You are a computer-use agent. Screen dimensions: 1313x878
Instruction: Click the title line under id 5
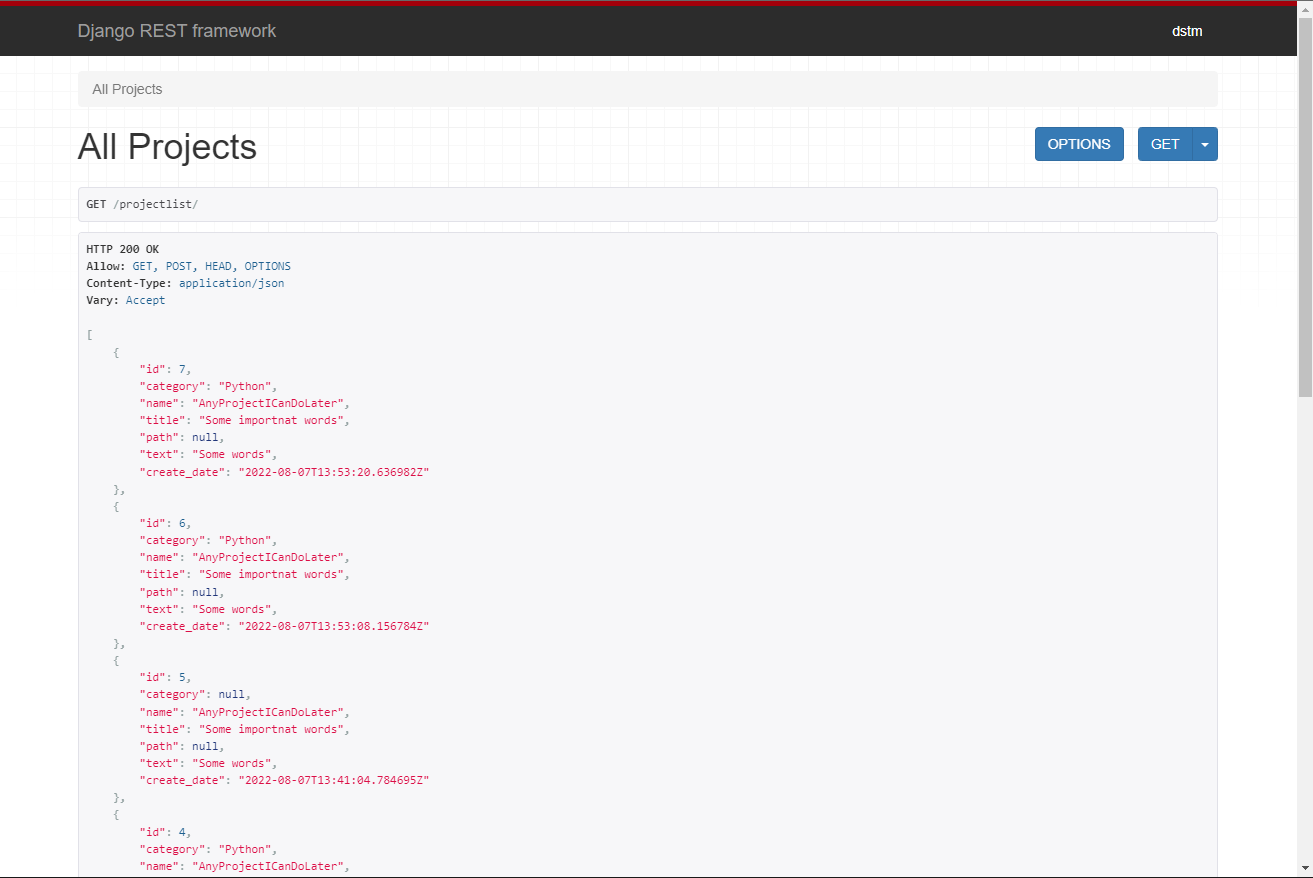tap(244, 729)
